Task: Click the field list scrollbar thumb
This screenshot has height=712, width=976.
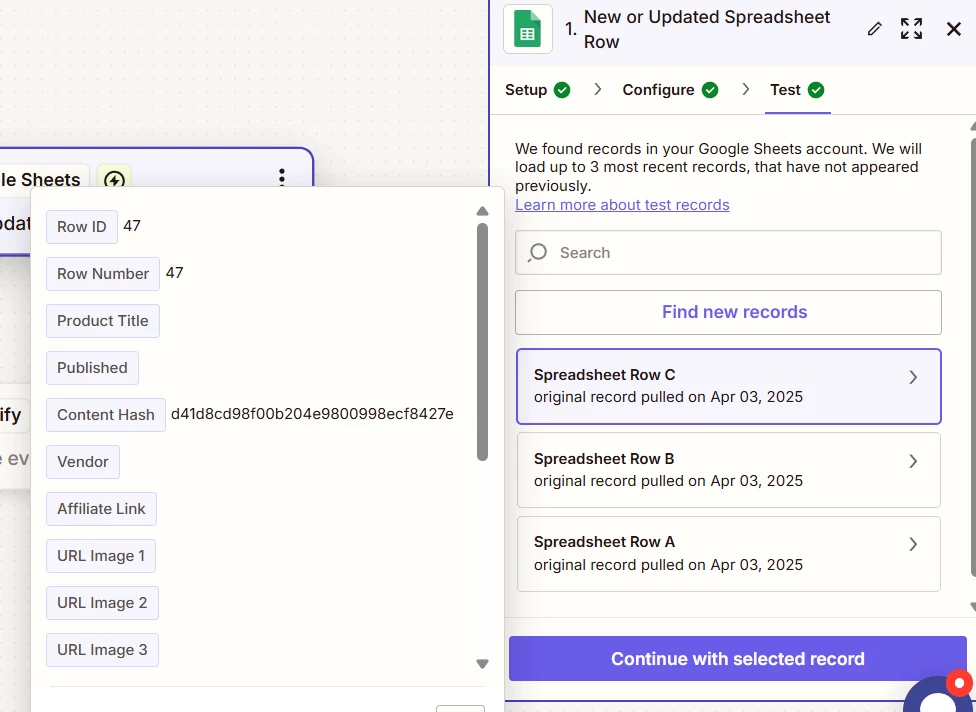Action: point(482,342)
